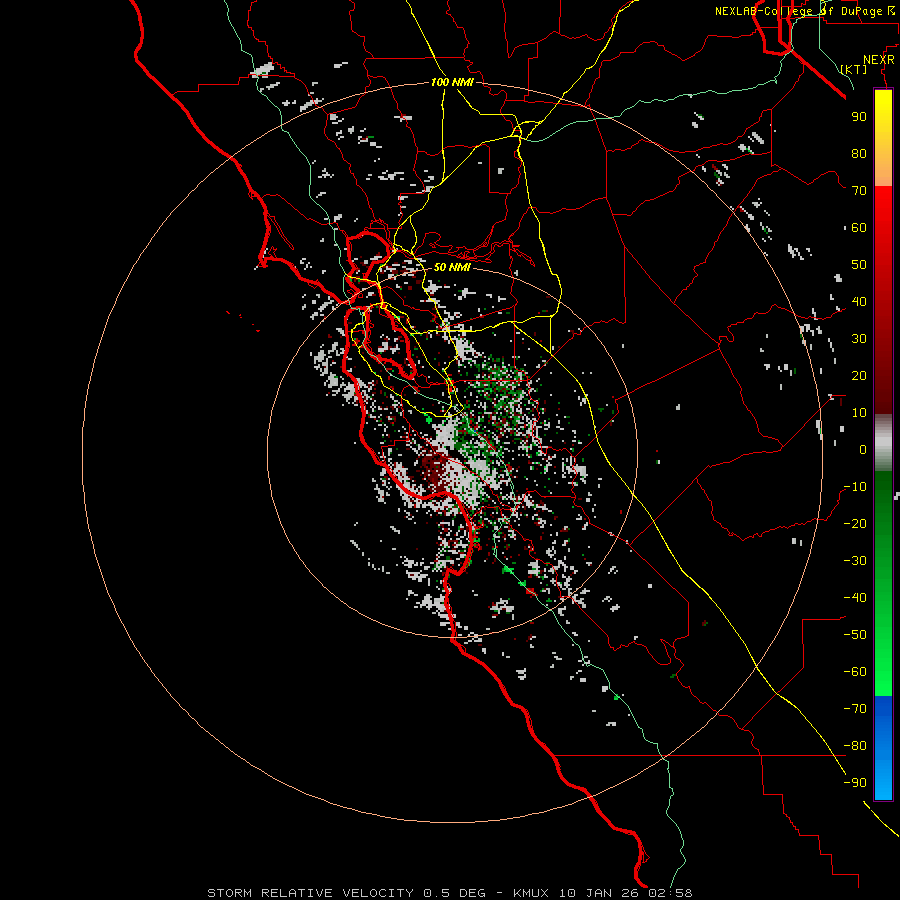Image resolution: width=900 pixels, height=900 pixels.
Task: Click the "[KT]" units label above the color bar
Action: pyautogui.click(x=854, y=69)
